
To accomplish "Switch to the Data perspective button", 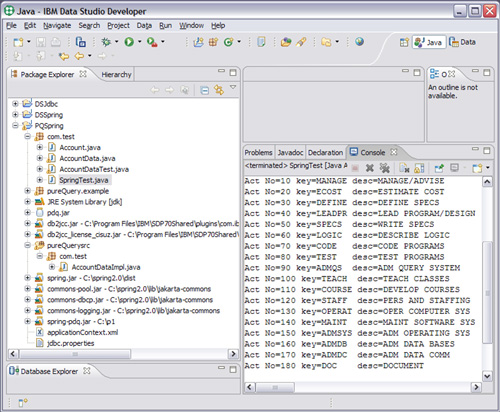I will [x=462, y=42].
